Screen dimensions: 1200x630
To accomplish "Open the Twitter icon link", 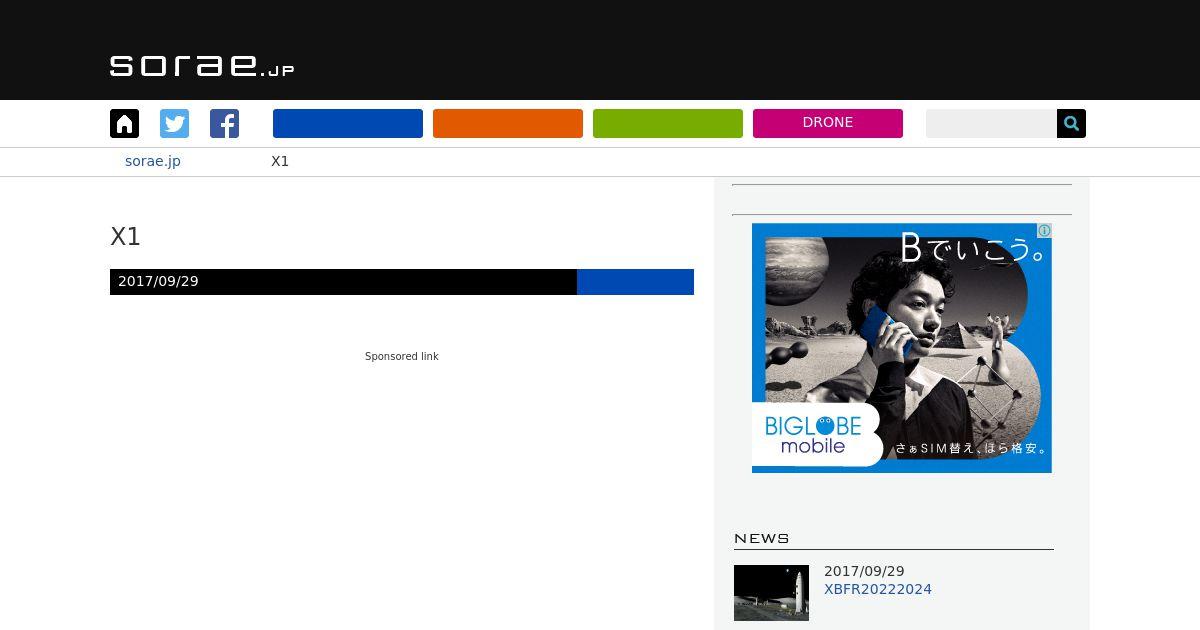I will pyautogui.click(x=174, y=123).
